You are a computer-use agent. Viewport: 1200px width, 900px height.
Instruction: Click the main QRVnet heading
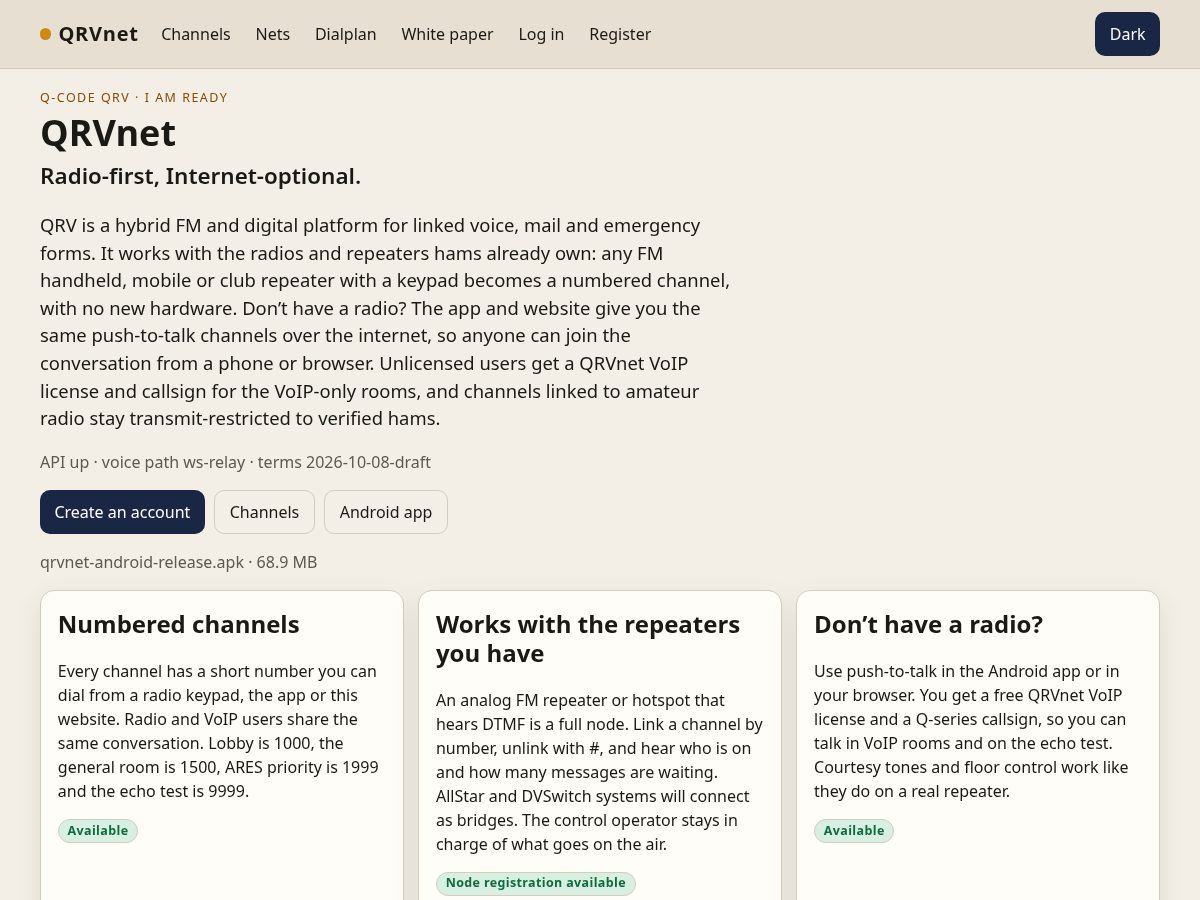[108, 133]
